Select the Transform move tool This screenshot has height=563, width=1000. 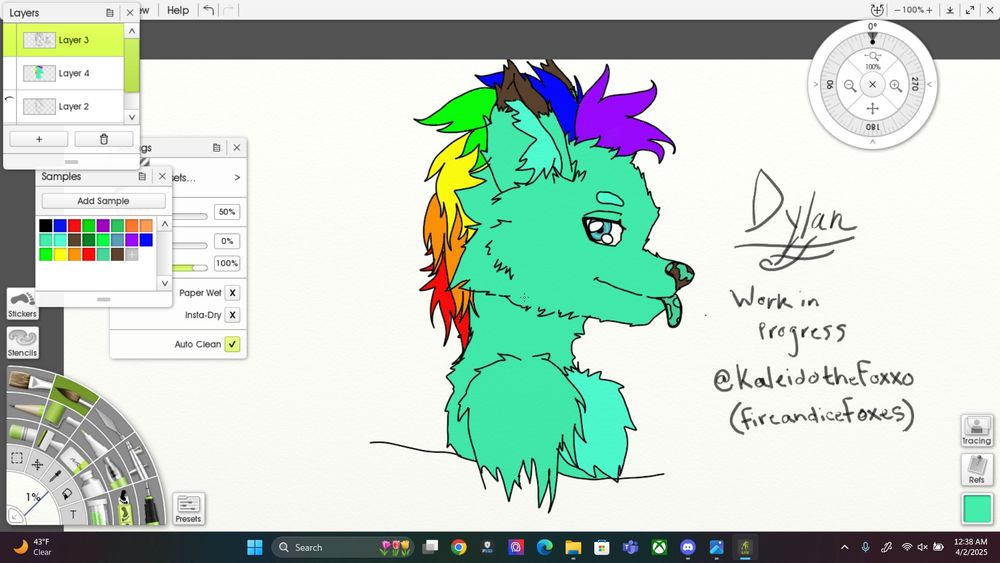point(38,465)
